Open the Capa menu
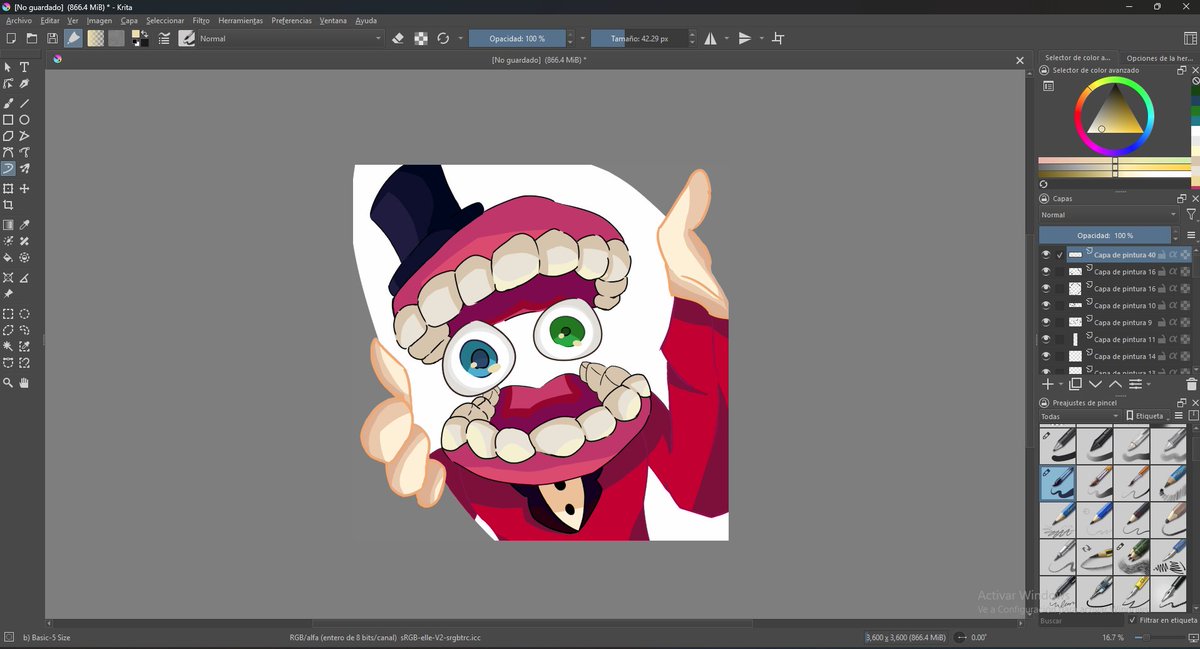This screenshot has width=1200, height=649. (129, 20)
